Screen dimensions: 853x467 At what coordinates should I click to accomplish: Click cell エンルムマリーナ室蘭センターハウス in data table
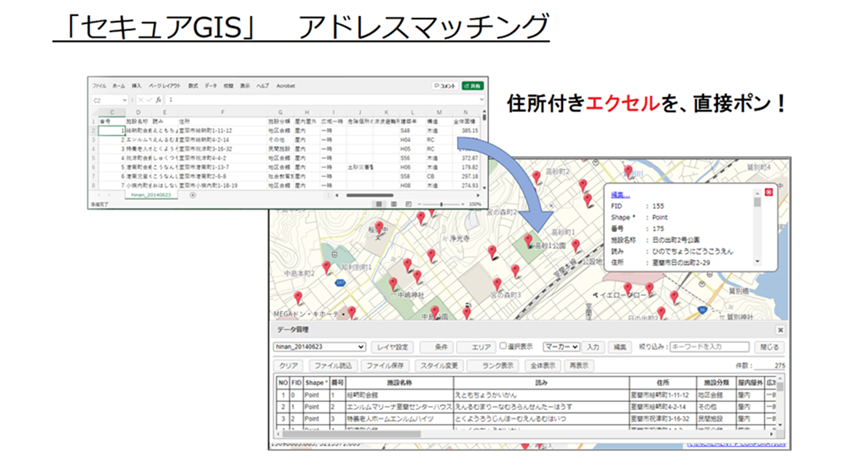pos(399,407)
